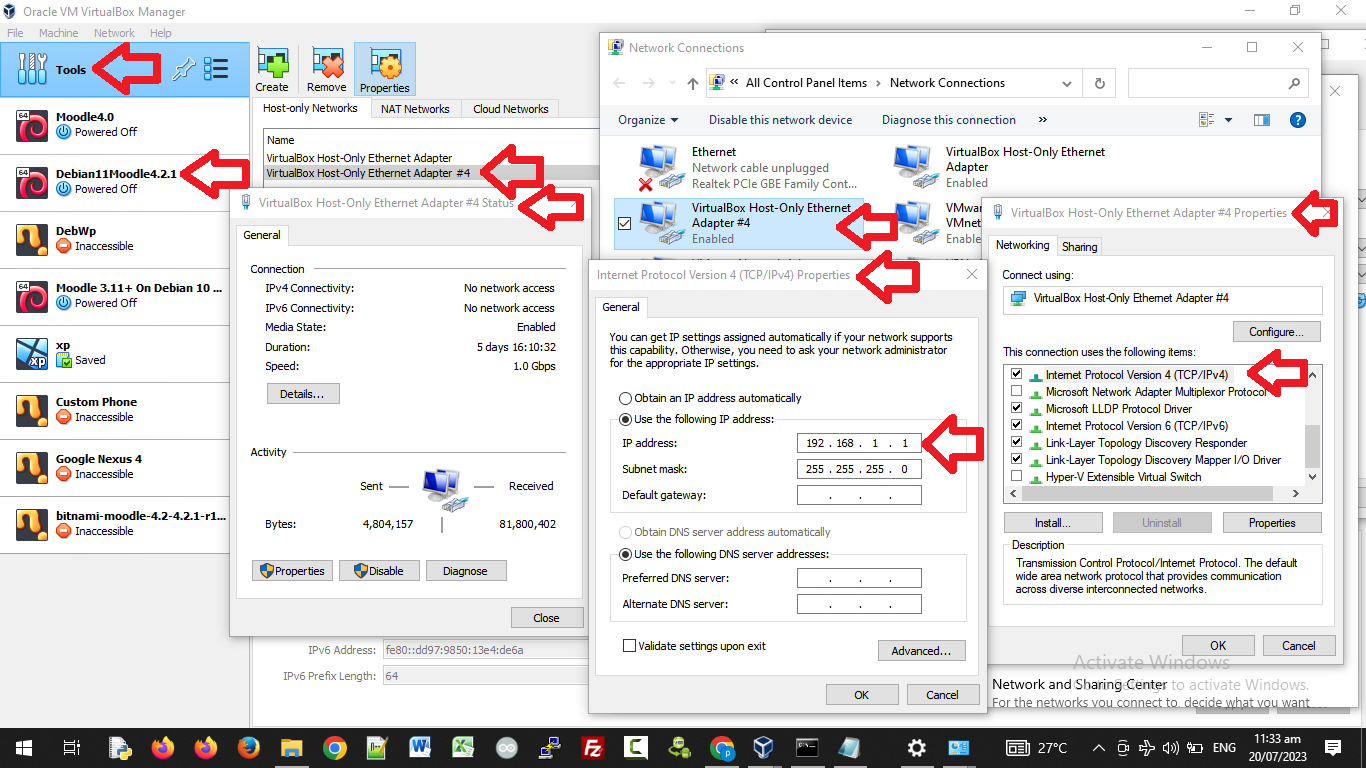
Task: Open the File menu in VirtualBox
Action: coord(15,33)
